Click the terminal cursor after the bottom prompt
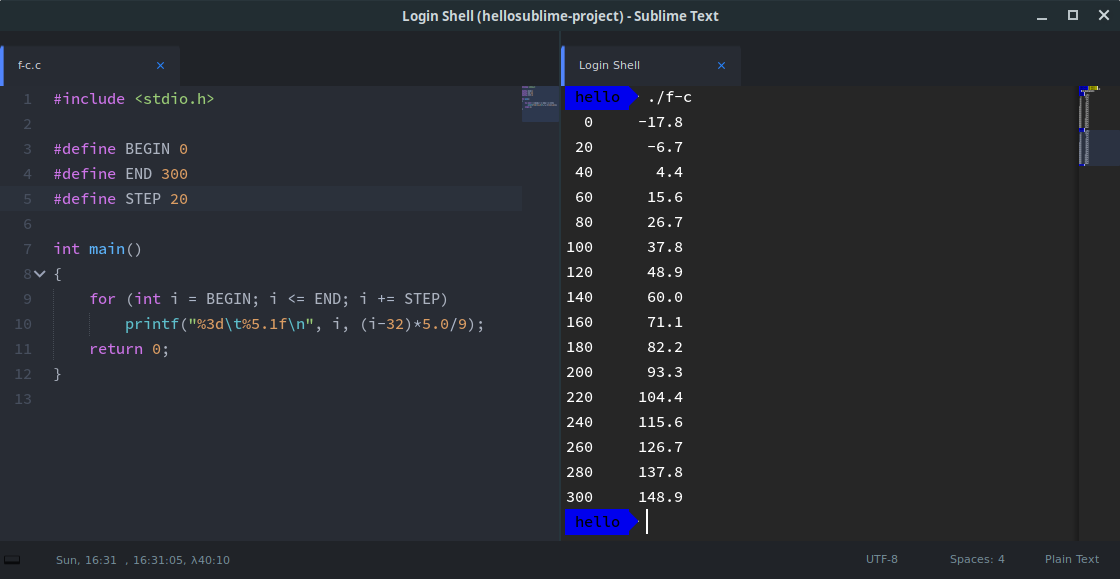 647,521
